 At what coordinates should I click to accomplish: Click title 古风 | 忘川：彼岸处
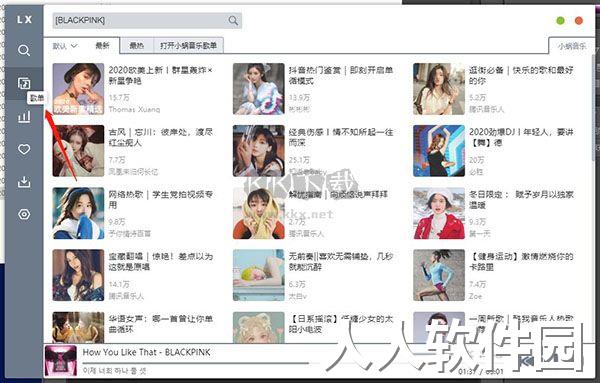[x=161, y=137]
